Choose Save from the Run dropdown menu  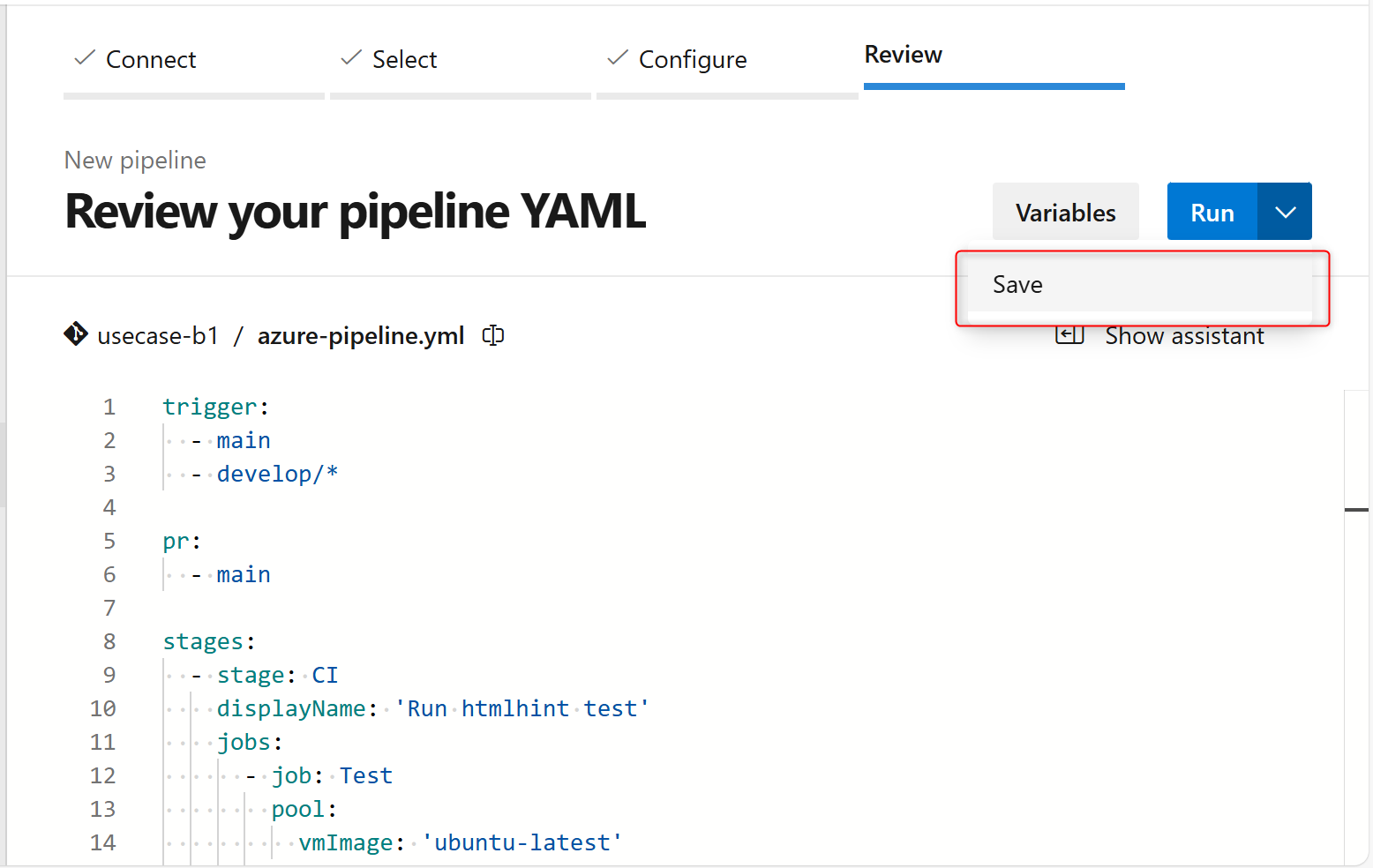[x=1017, y=284]
